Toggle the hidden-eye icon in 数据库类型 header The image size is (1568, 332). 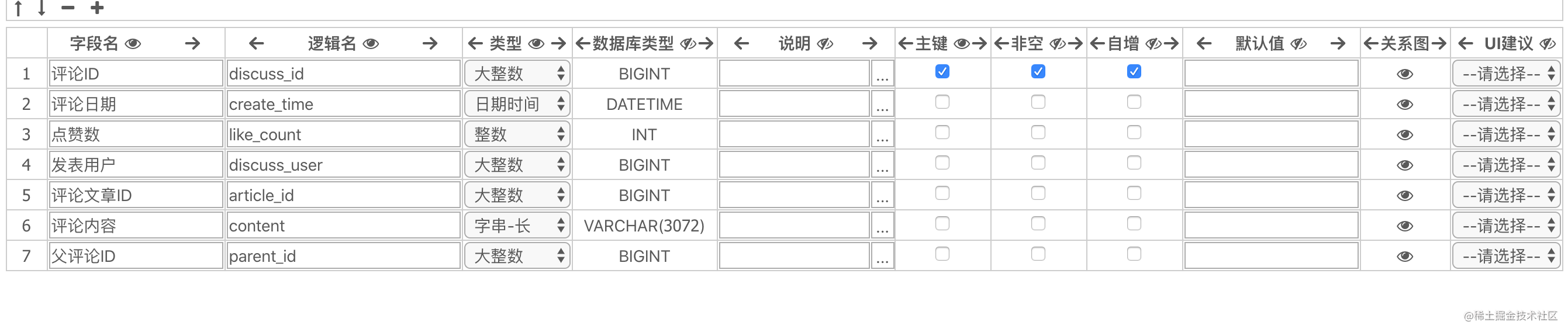pos(688,44)
